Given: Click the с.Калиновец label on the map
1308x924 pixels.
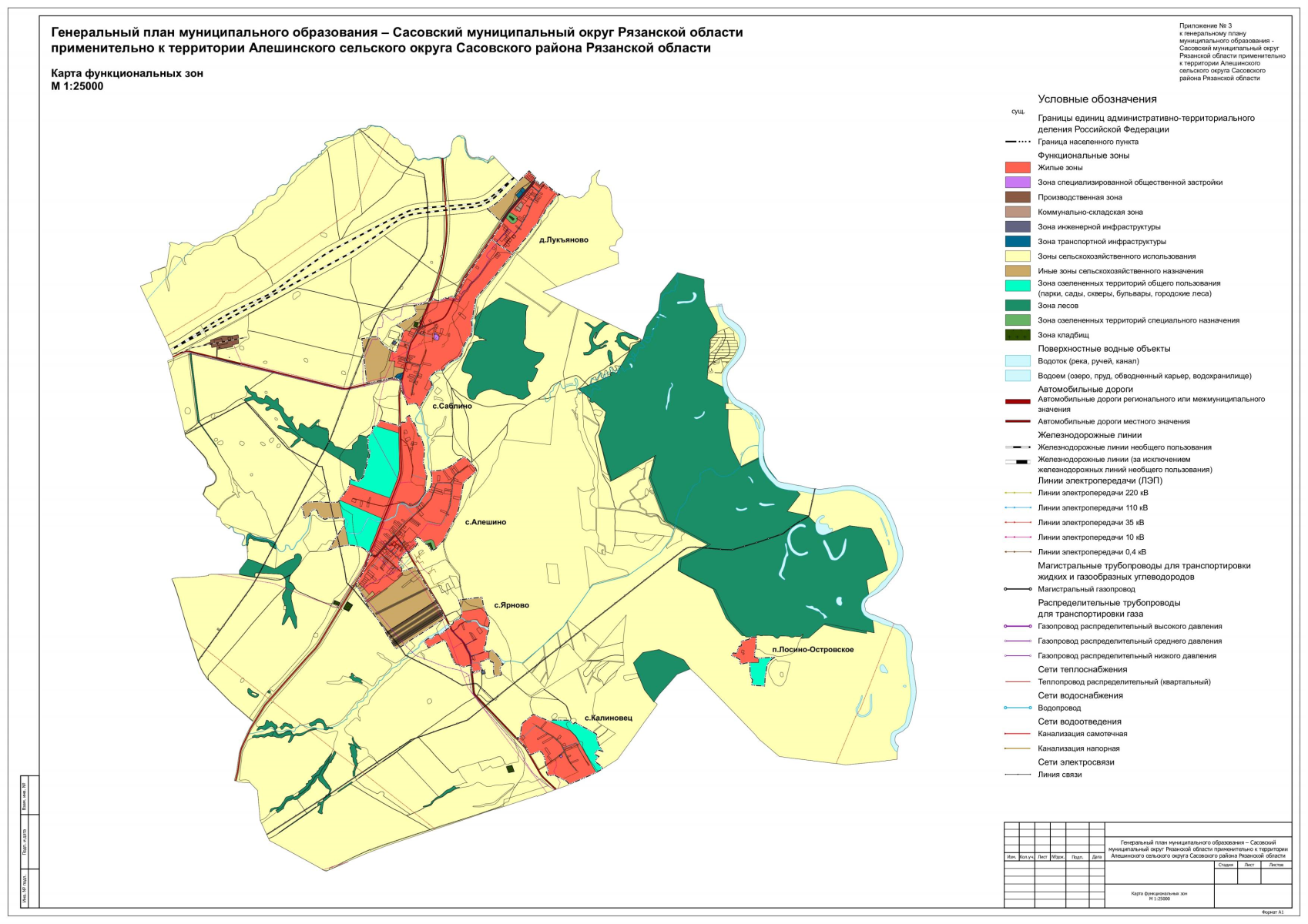Looking at the screenshot, I should tap(608, 718).
